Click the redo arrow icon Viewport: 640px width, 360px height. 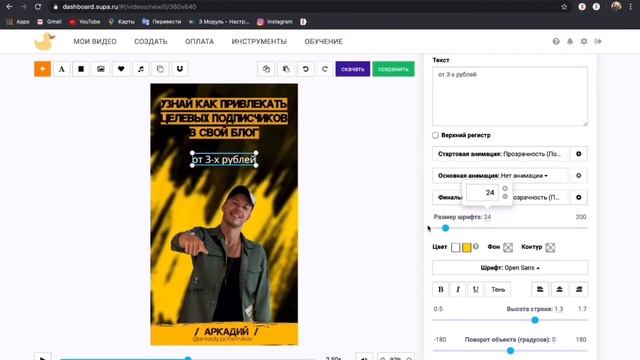pos(325,69)
